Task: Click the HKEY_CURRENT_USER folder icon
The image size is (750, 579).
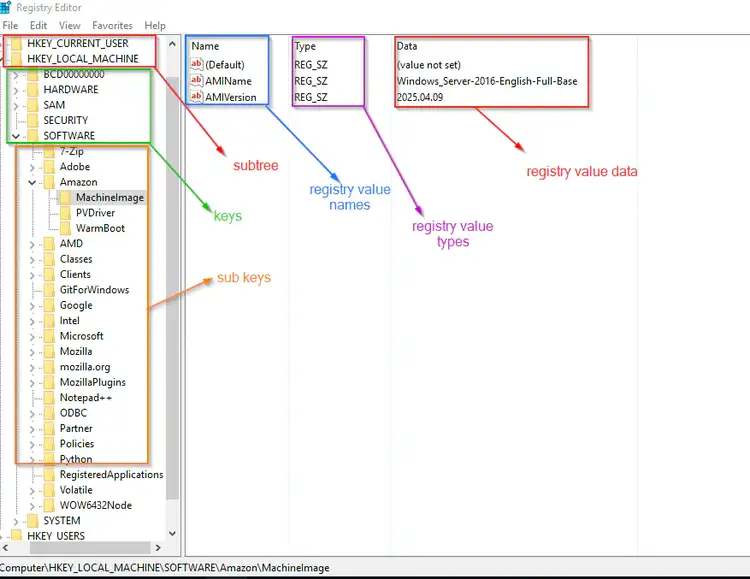Action: pyautogui.click(x=17, y=44)
